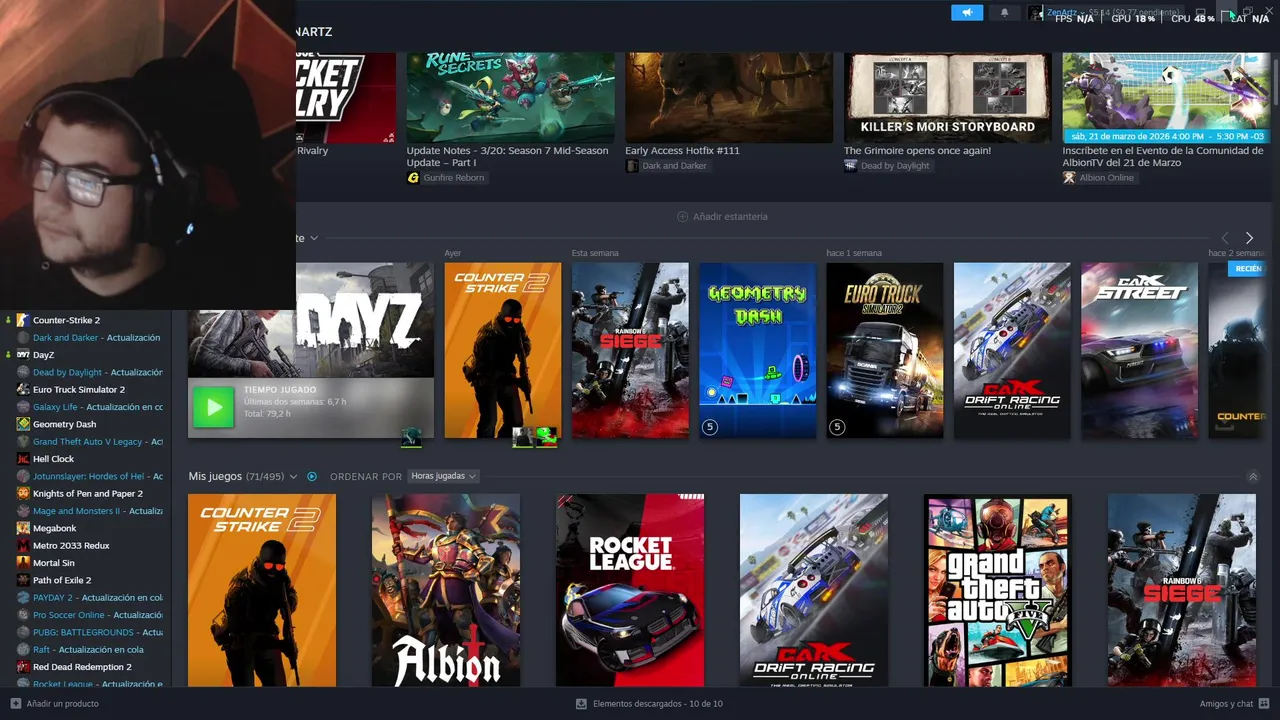
Task: Open the Horas jugadas sort dropdown
Action: click(x=444, y=476)
